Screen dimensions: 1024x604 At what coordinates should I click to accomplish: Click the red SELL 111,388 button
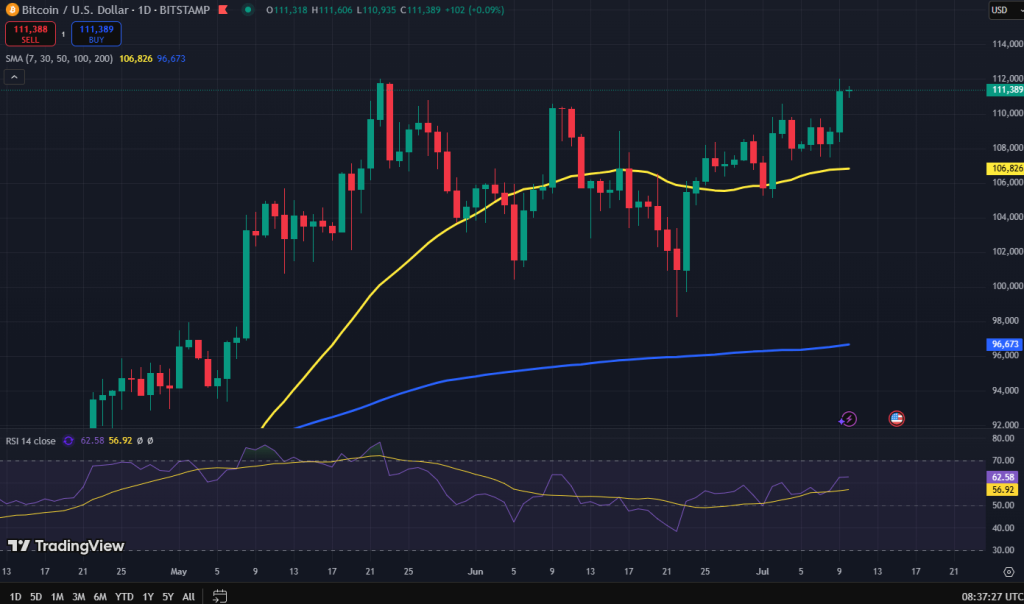pos(31,34)
